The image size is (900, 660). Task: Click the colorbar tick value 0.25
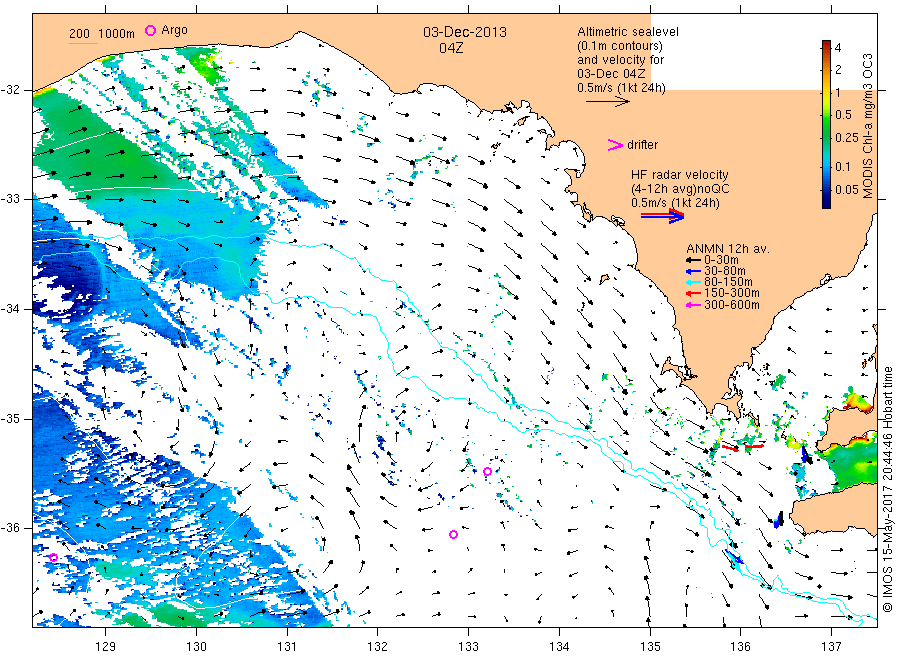(x=847, y=138)
